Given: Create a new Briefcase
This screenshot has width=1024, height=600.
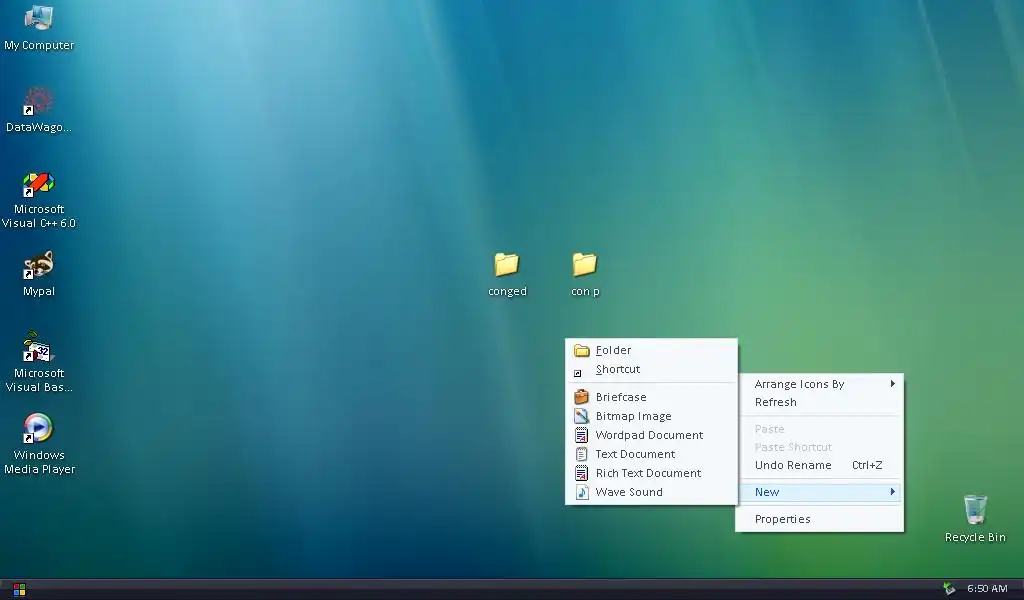Looking at the screenshot, I should 651,397.
